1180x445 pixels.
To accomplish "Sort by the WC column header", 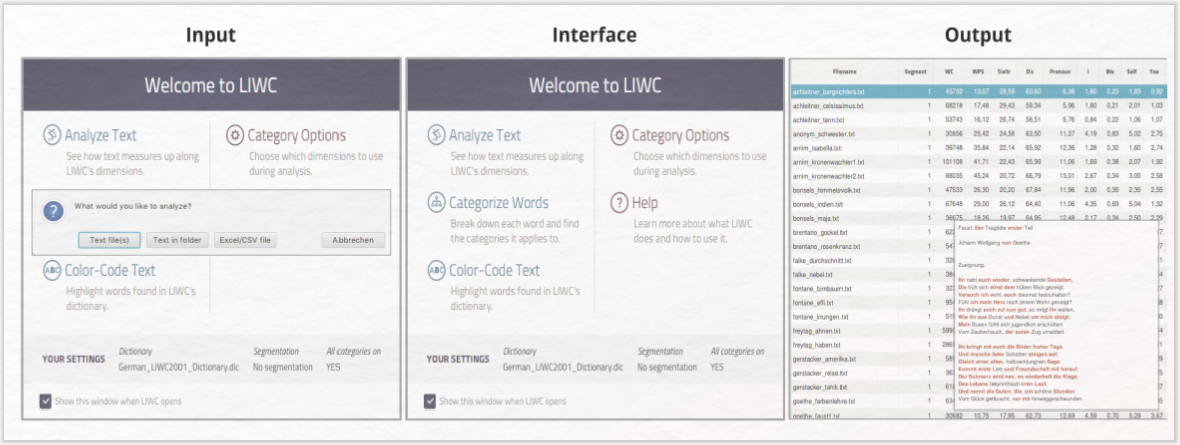I will (948, 72).
